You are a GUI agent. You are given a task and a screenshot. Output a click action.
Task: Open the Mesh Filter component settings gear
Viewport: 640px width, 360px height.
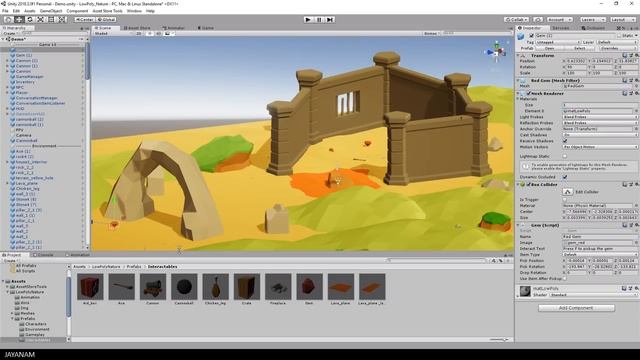tap(636, 80)
